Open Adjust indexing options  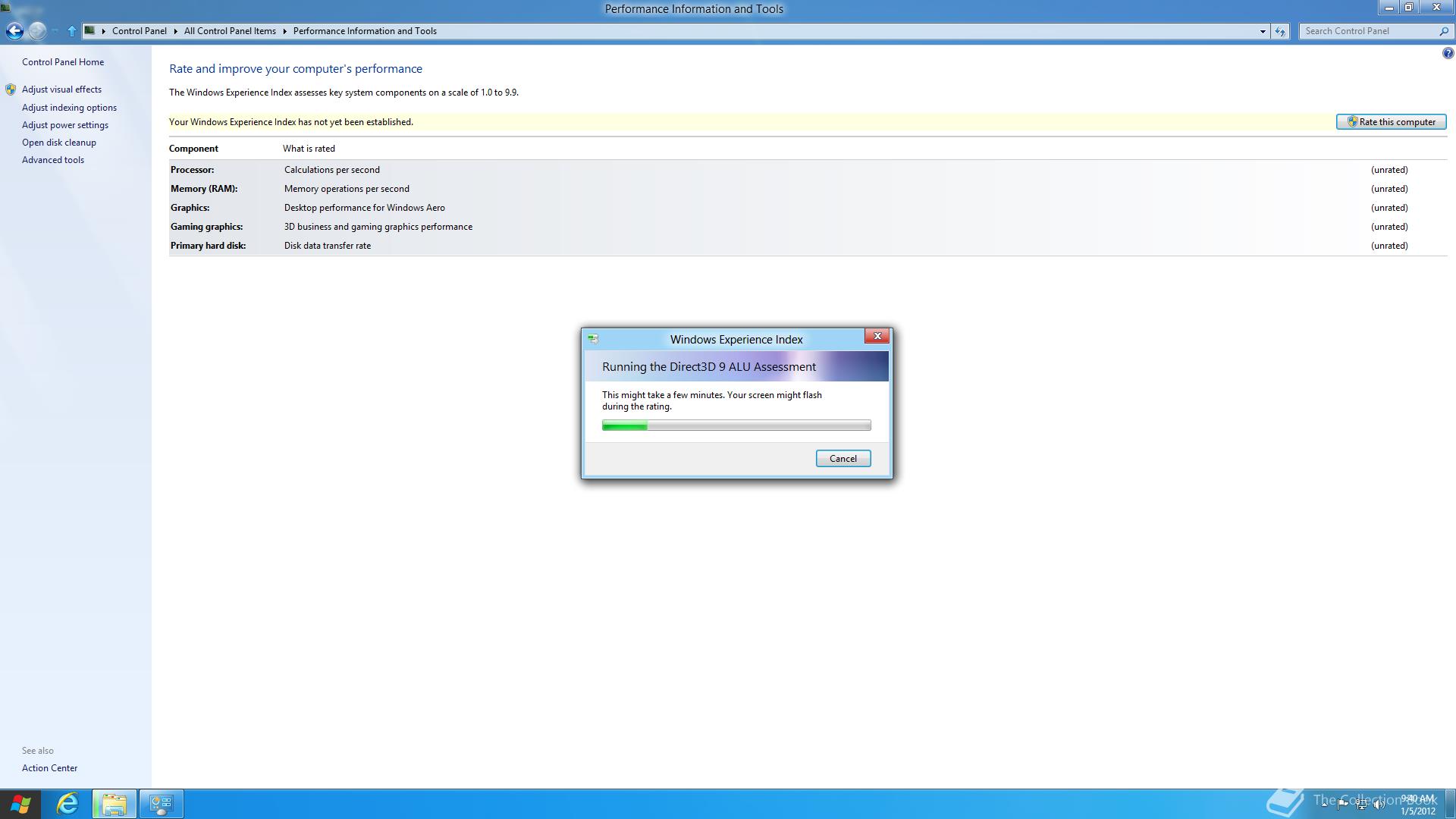(69, 108)
